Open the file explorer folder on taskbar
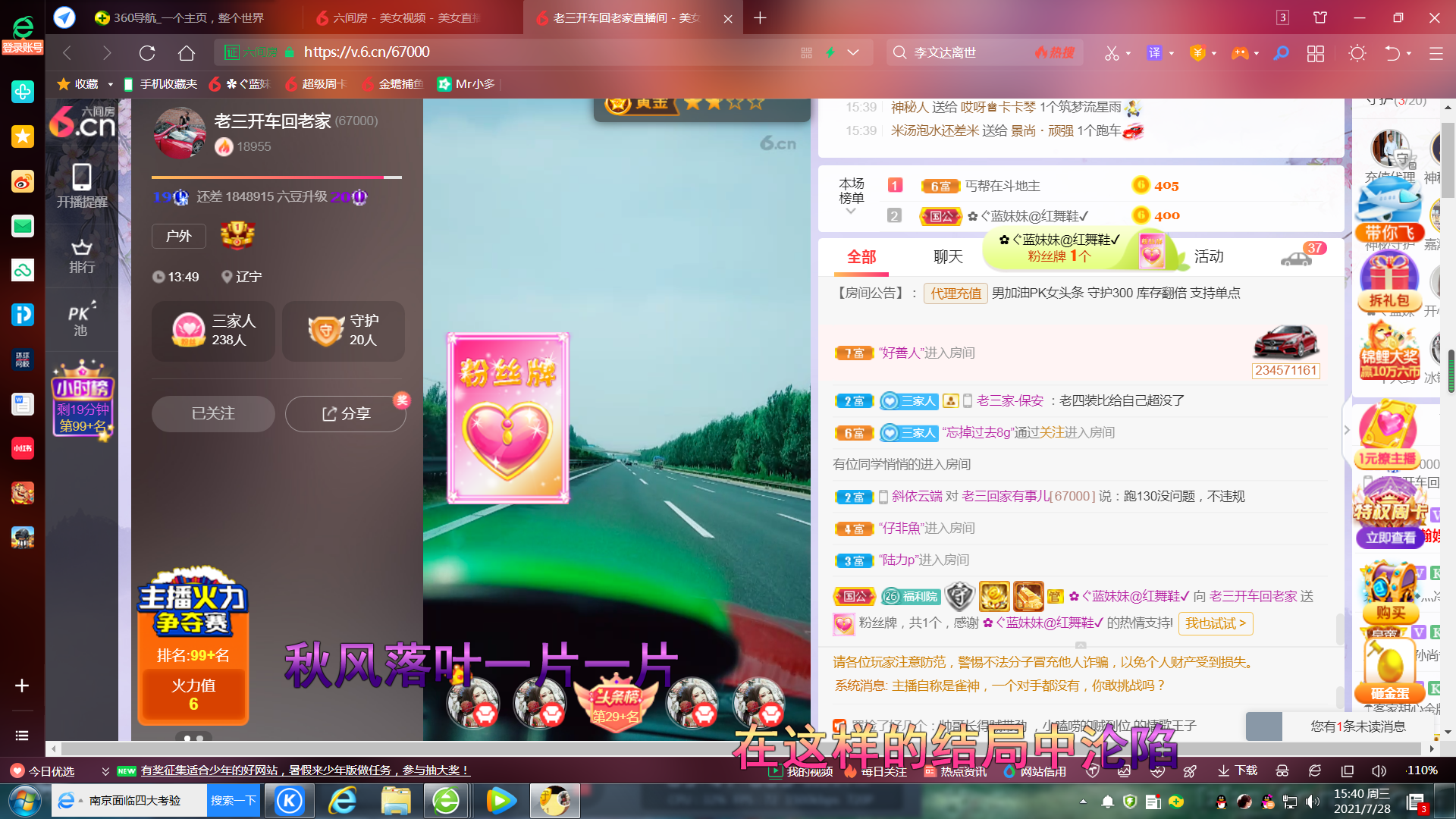Screen dimensions: 1456x819 click(x=396, y=801)
